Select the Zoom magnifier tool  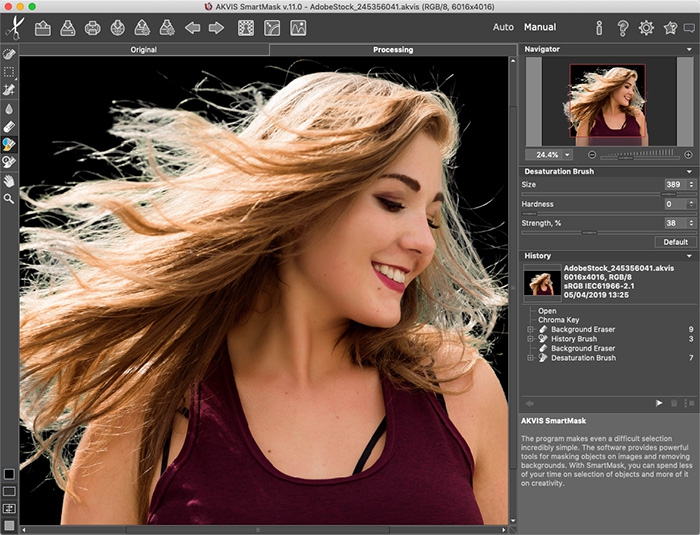9,199
